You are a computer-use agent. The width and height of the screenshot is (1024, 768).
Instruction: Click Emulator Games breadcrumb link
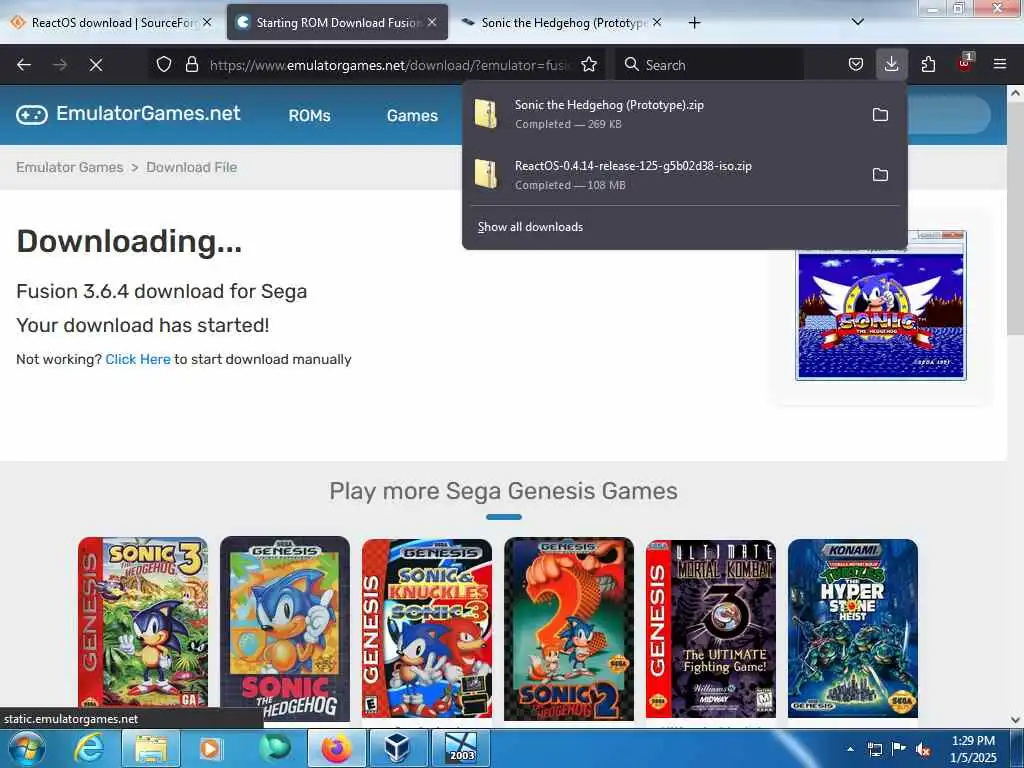coord(70,167)
